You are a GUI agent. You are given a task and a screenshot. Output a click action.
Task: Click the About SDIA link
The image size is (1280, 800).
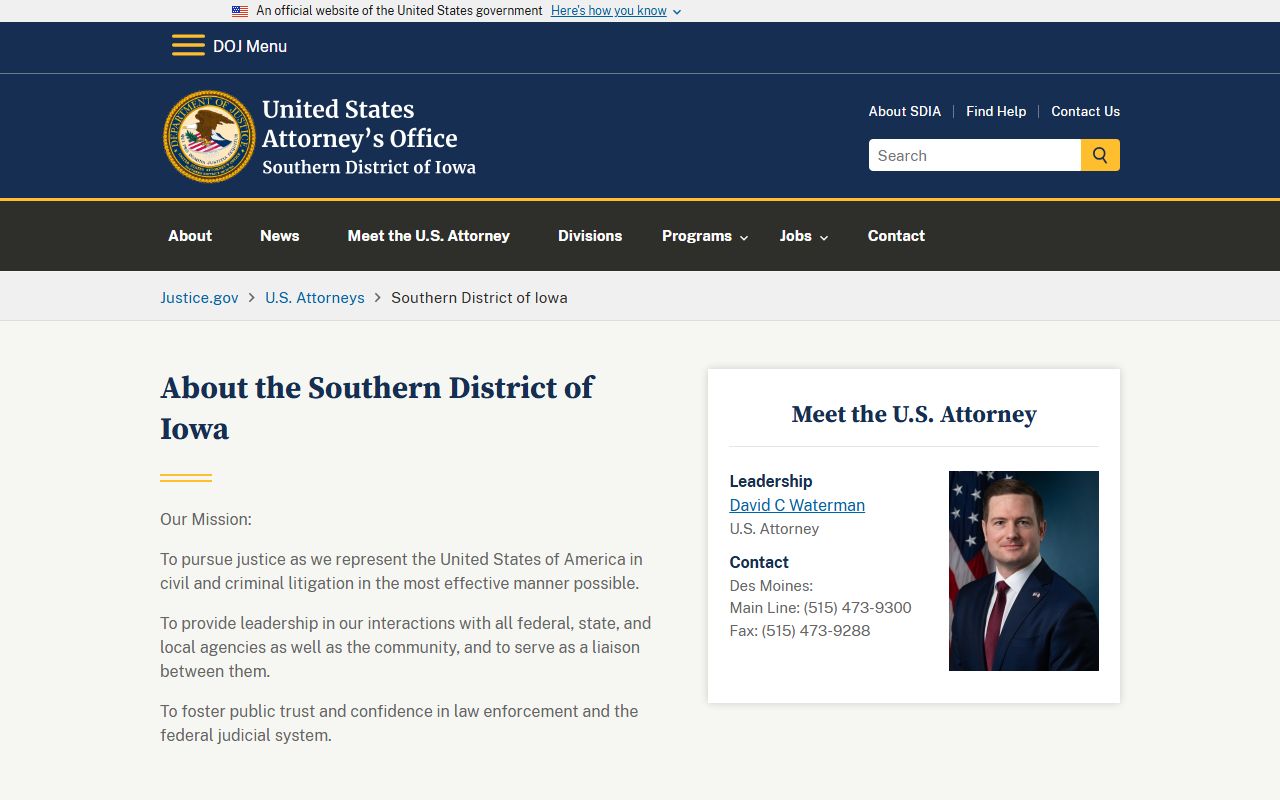(x=905, y=111)
